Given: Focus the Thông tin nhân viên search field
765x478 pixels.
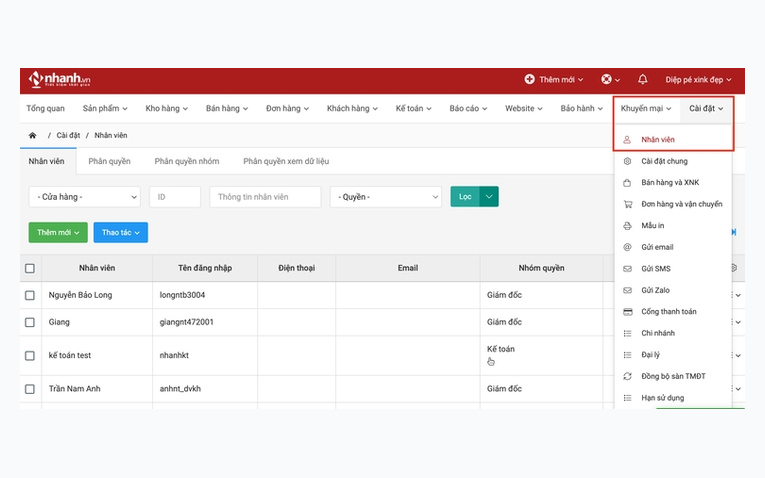Looking at the screenshot, I should [x=265, y=197].
